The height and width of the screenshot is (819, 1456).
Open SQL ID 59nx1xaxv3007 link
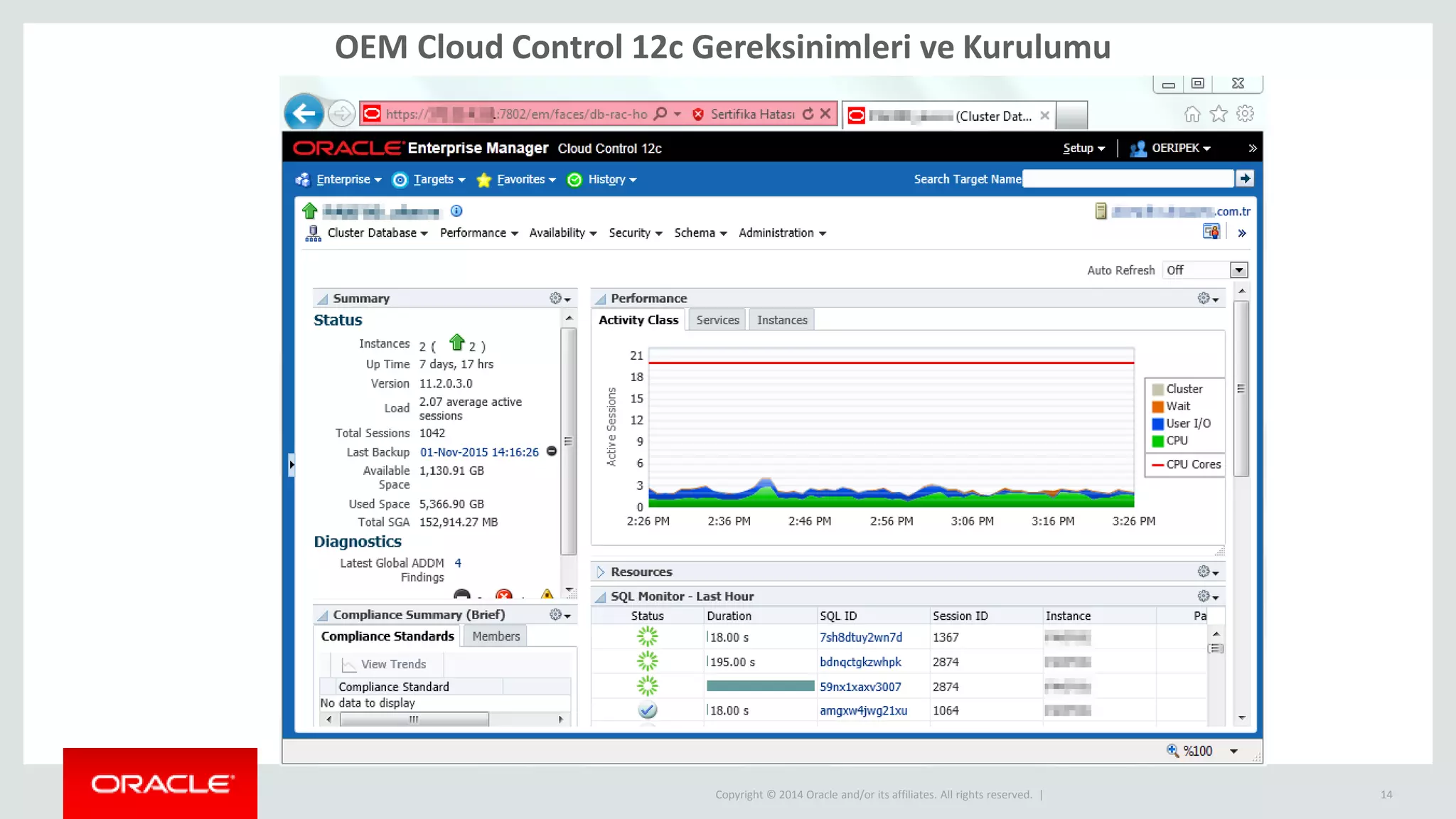(860, 687)
